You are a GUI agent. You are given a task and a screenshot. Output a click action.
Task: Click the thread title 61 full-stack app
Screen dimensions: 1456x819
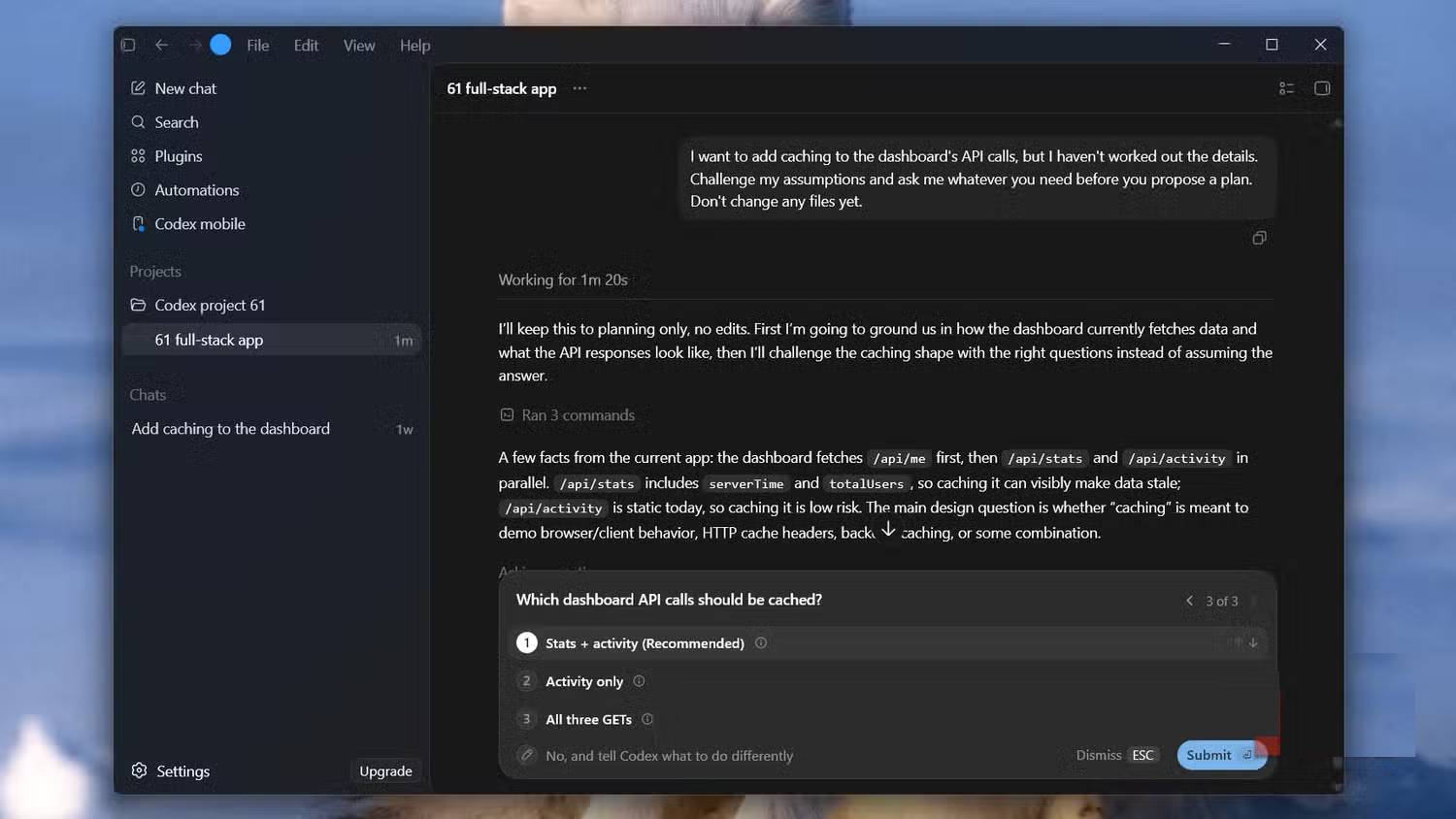pos(502,88)
